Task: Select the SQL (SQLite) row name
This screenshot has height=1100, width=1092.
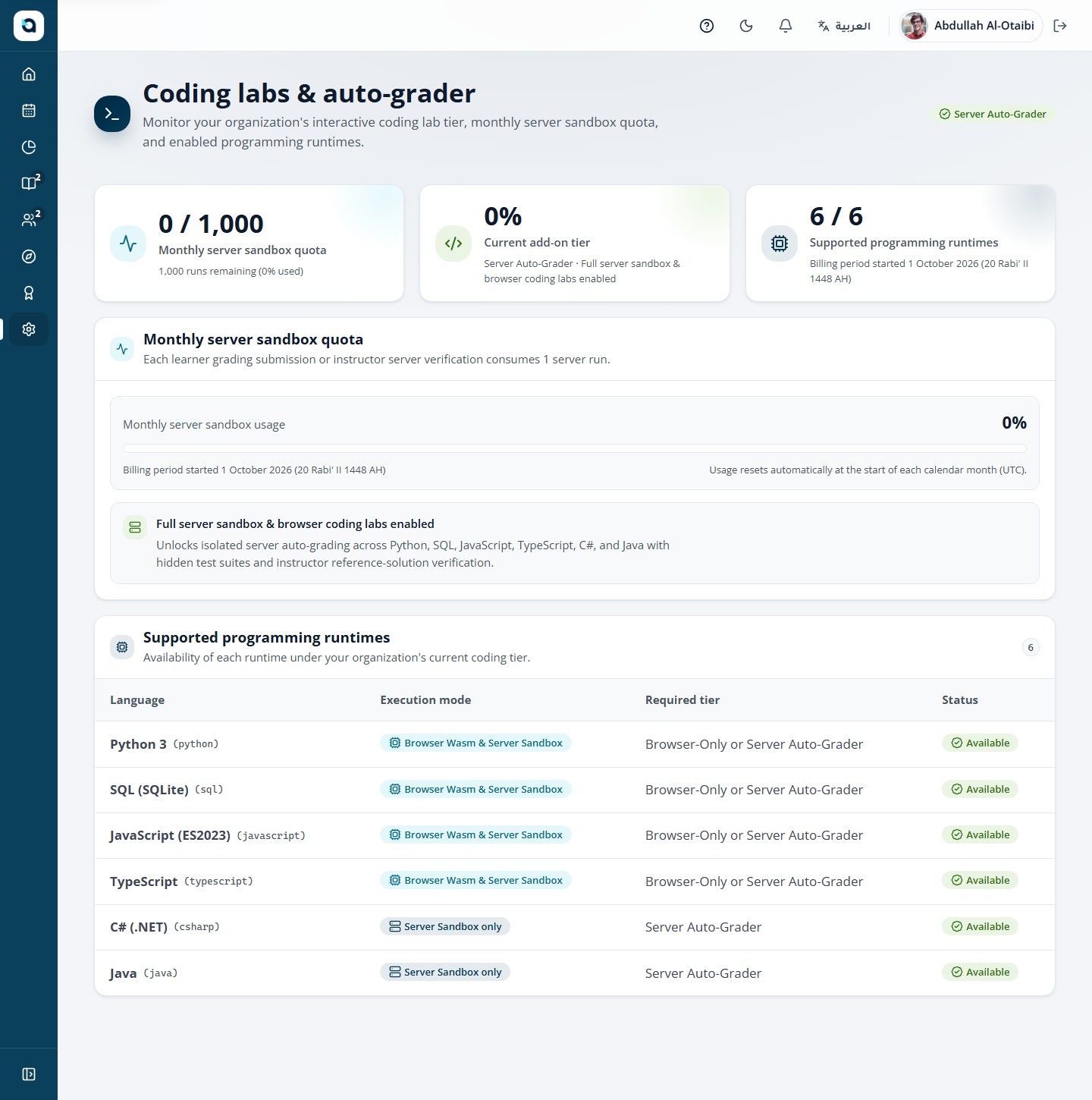Action: click(x=149, y=790)
